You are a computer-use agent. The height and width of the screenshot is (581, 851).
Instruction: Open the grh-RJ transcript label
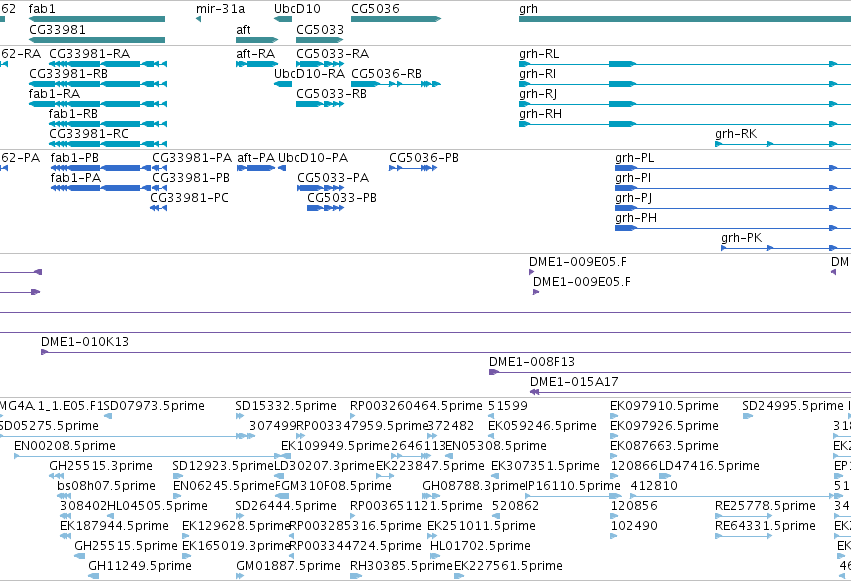click(538, 94)
